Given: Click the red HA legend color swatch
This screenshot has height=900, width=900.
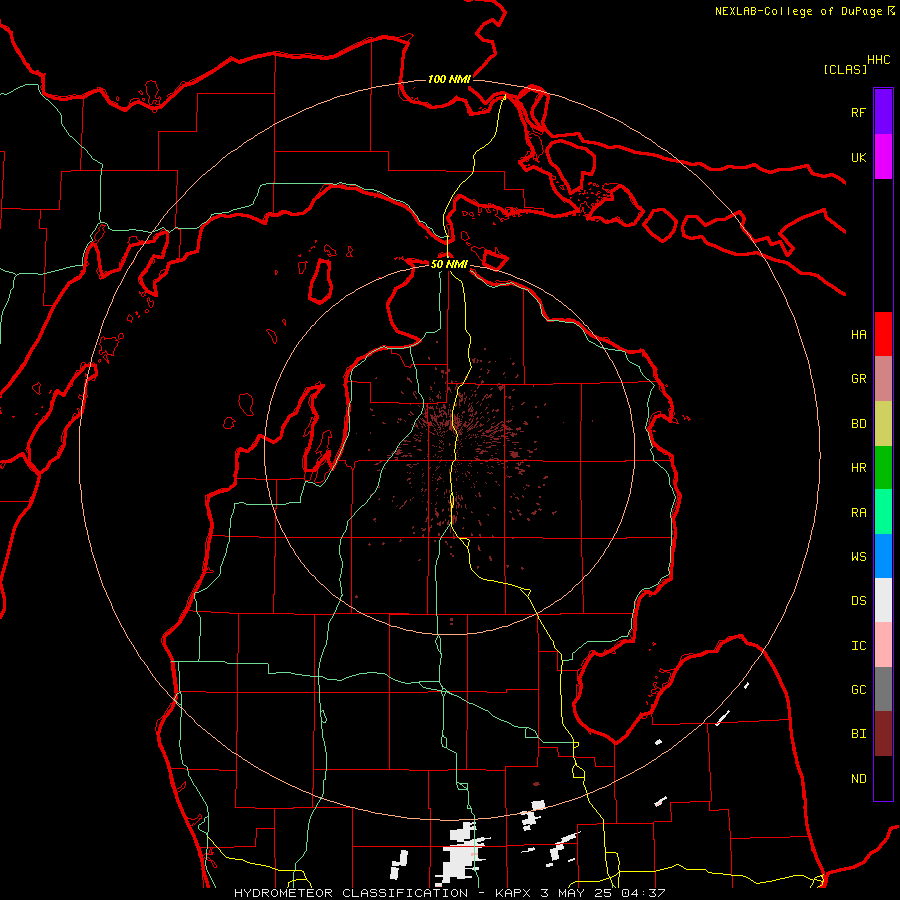Looking at the screenshot, I should (883, 334).
